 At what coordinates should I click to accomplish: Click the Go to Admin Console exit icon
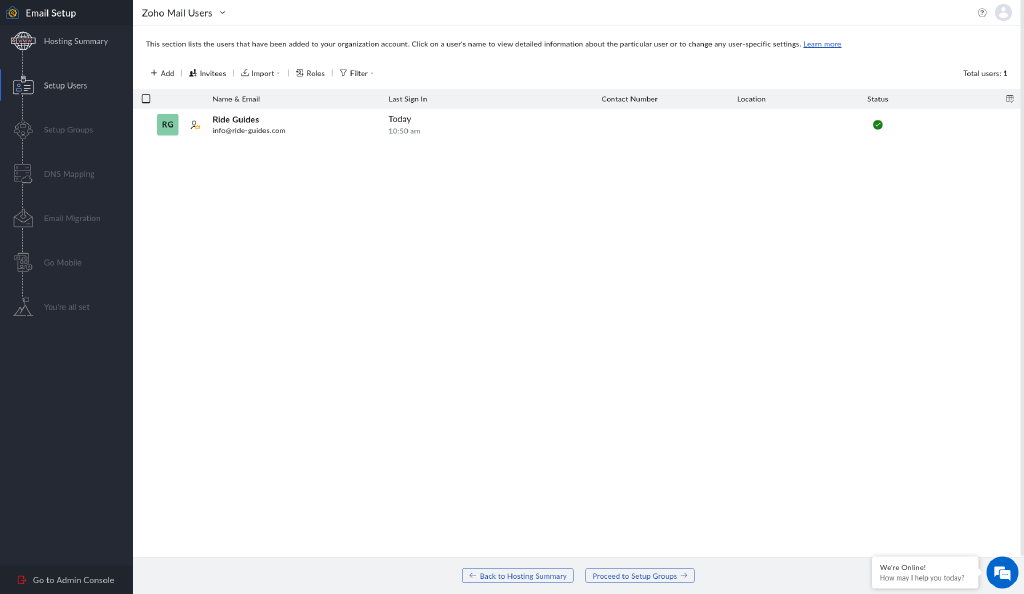point(22,580)
